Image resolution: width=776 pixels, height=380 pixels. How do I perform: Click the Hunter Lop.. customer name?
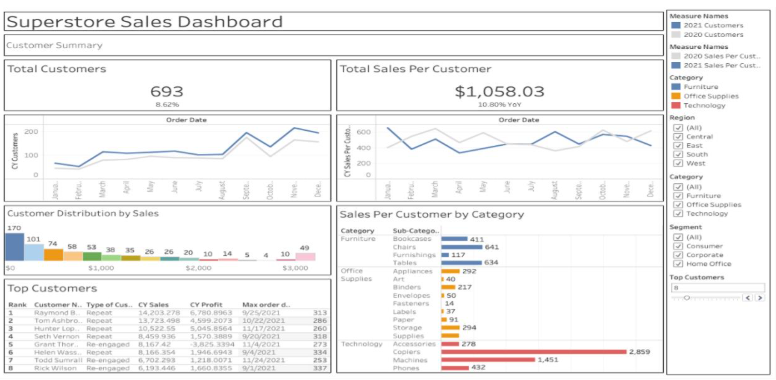(57, 329)
